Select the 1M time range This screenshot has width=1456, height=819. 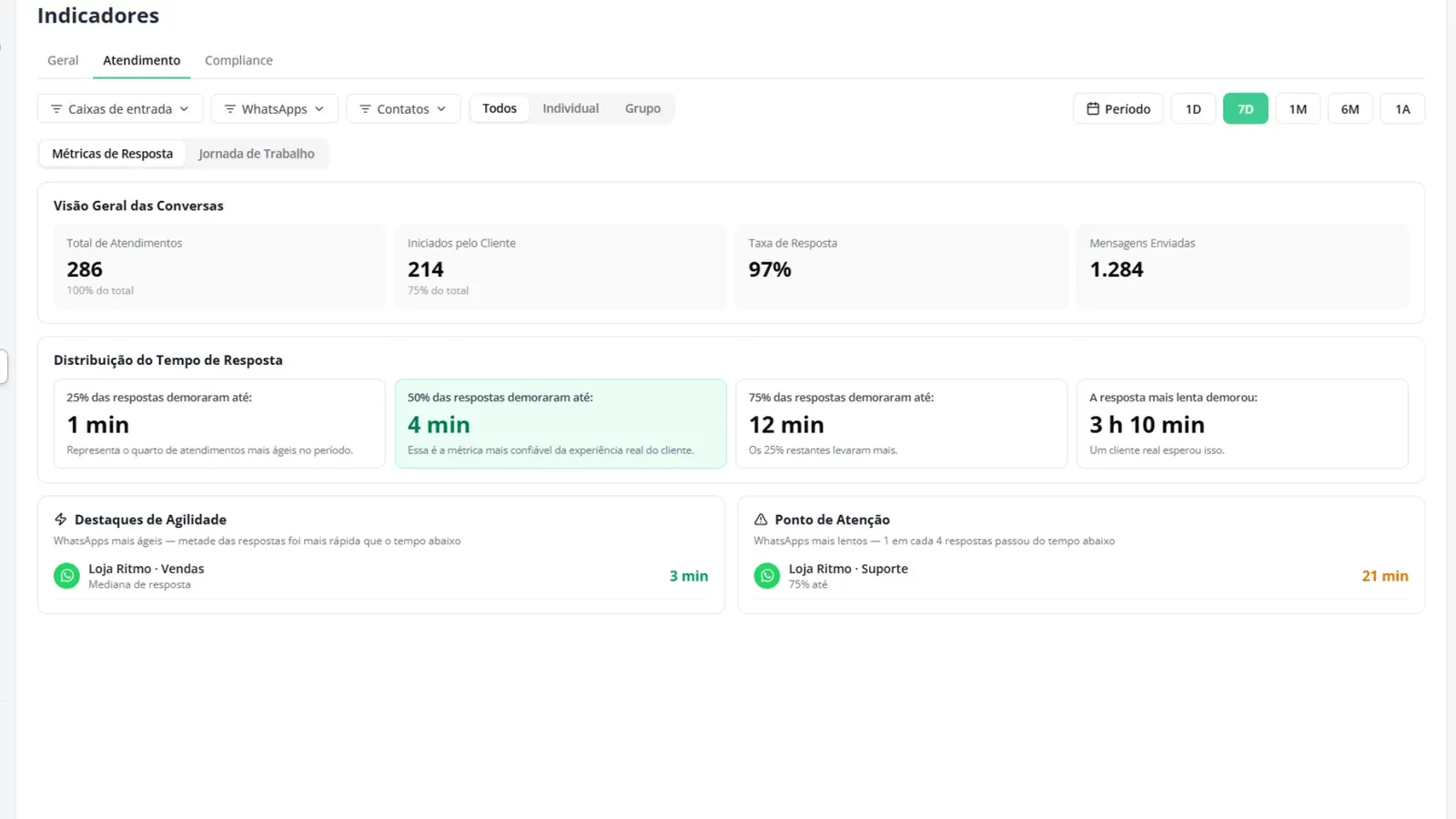point(1298,108)
